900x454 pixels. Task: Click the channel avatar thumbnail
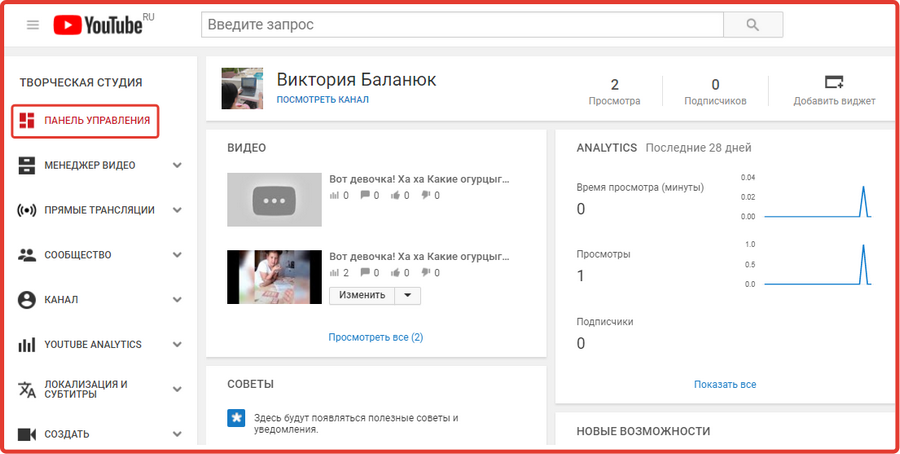click(242, 88)
